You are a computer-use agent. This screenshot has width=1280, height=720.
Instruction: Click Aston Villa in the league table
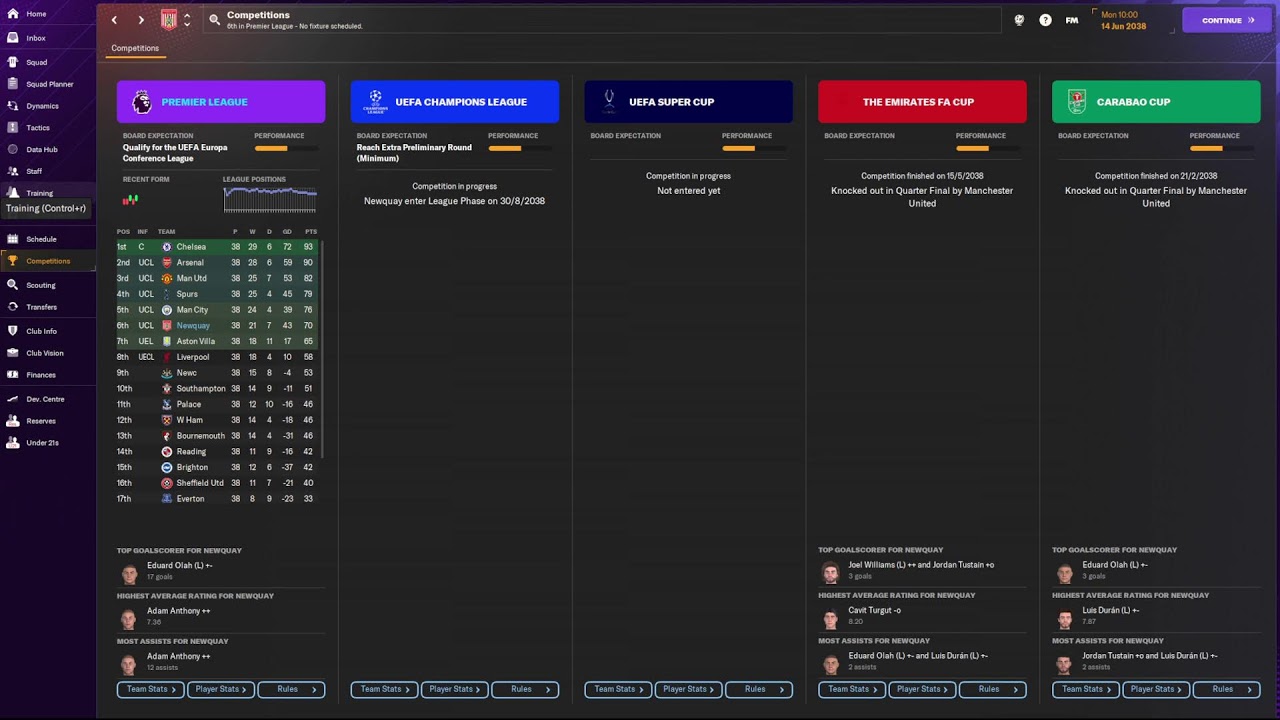[x=196, y=342]
